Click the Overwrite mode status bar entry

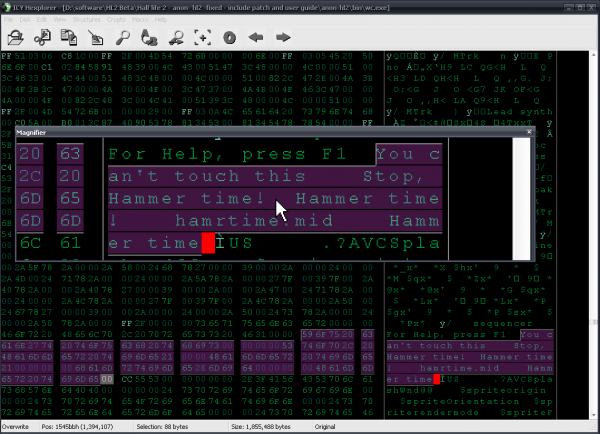click(x=15, y=427)
